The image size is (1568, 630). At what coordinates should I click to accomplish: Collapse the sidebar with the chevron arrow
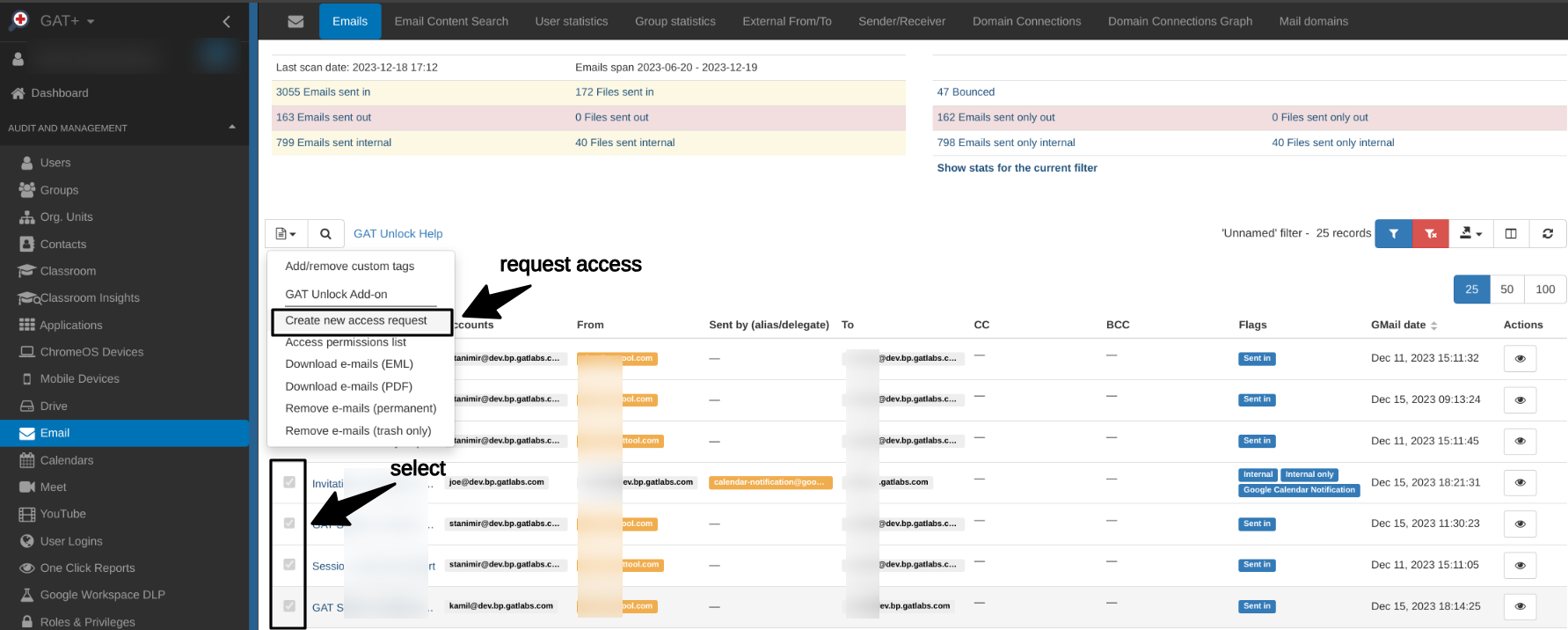click(x=226, y=21)
